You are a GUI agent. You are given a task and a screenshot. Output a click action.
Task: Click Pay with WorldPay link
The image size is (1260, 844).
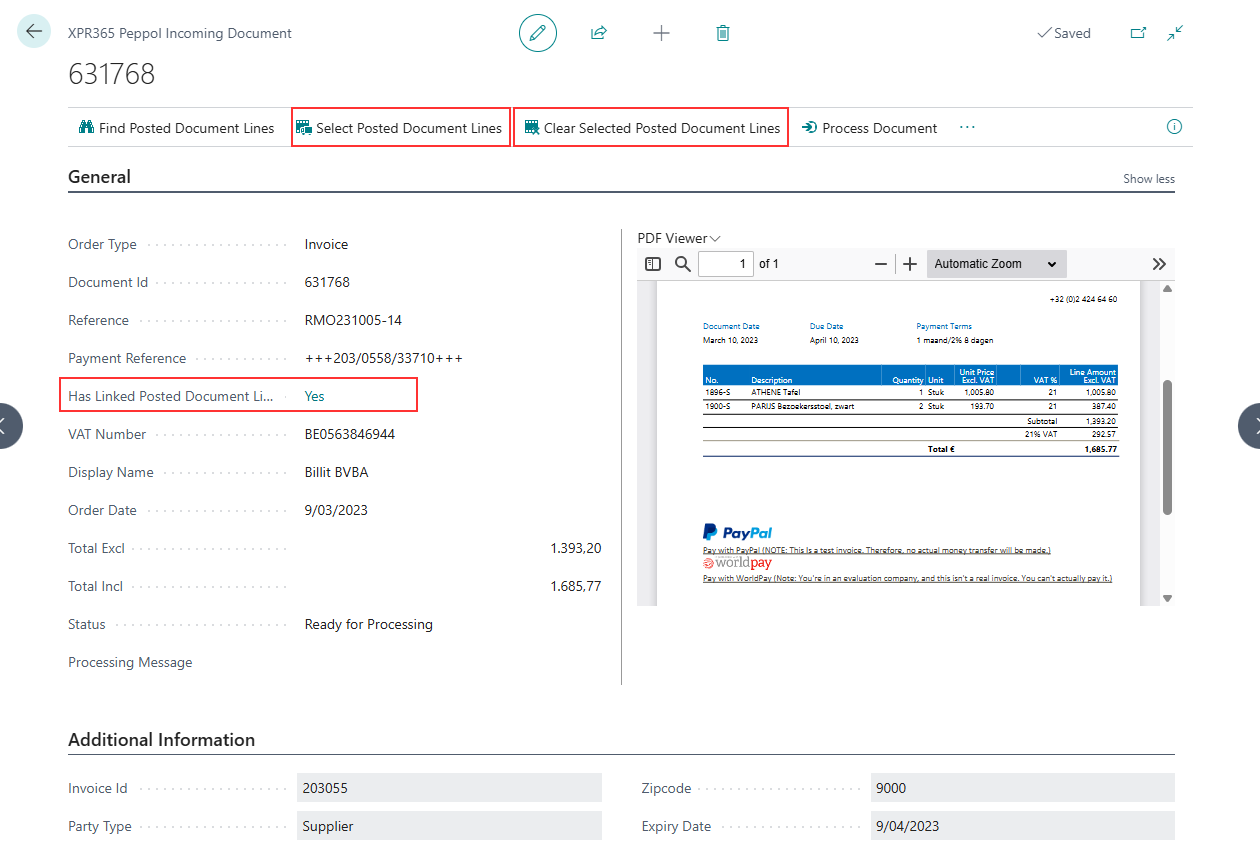tap(907, 578)
